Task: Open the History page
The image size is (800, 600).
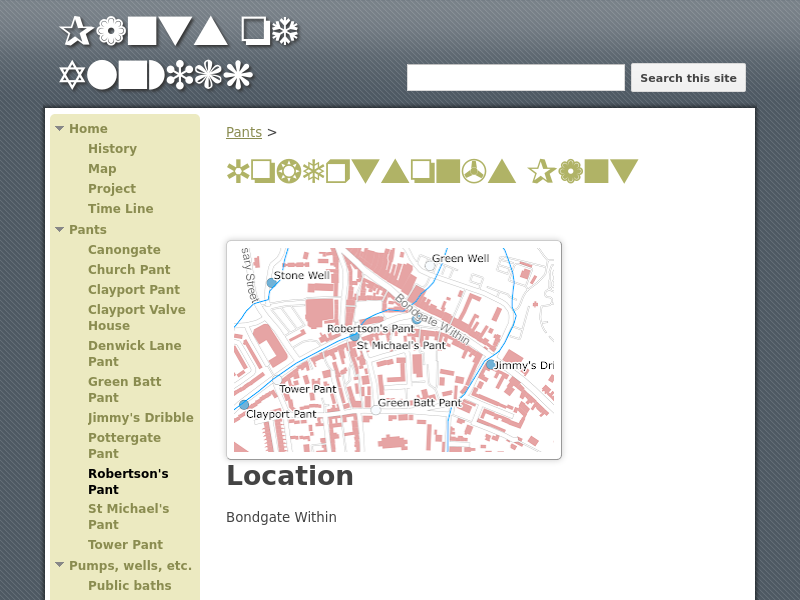Action: click(x=112, y=149)
